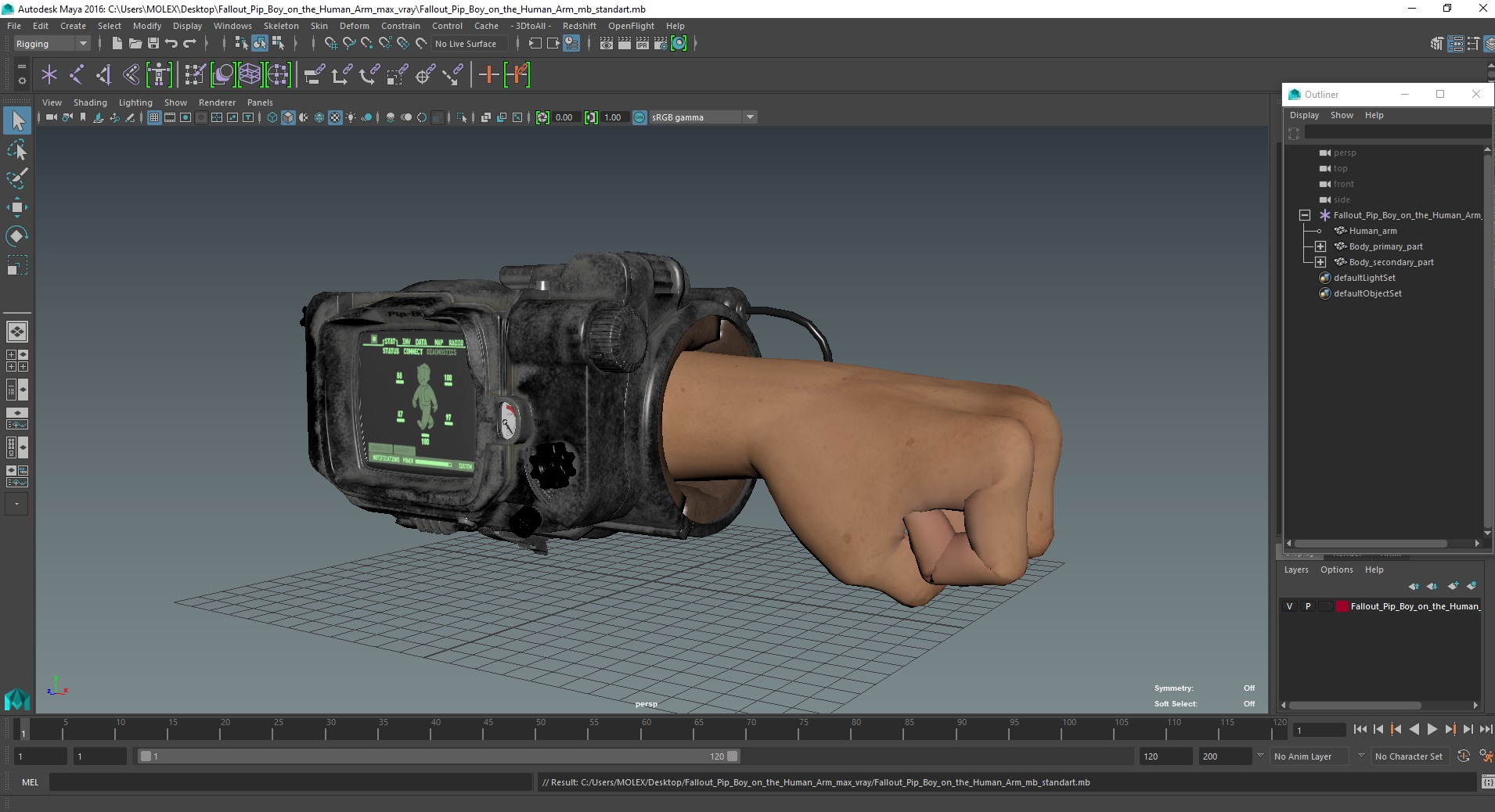
Task: Click the Undo arrow icon
Action: click(171, 44)
